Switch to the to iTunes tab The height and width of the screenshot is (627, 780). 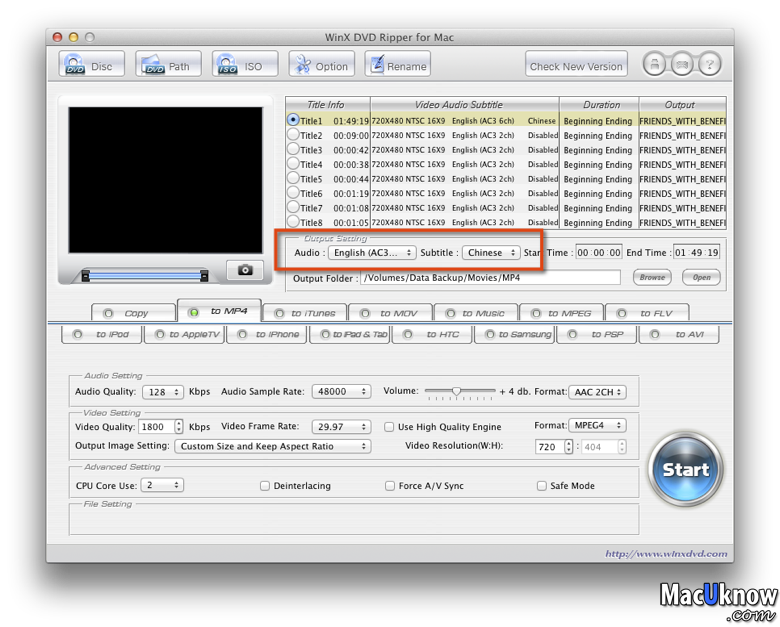(304, 313)
